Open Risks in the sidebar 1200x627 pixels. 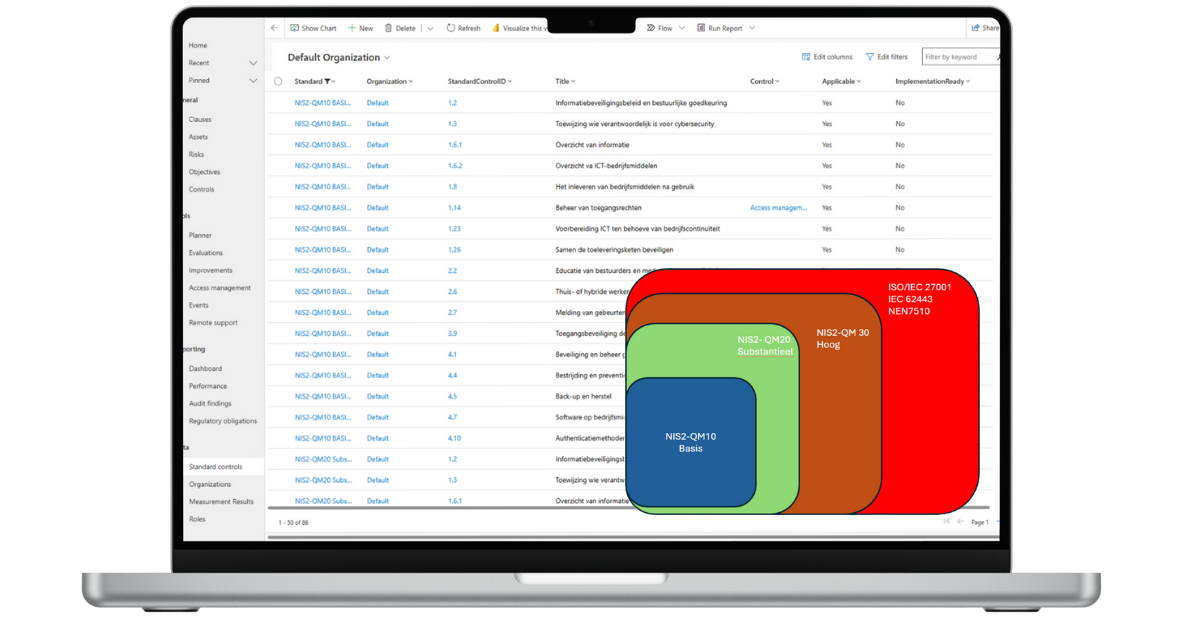point(196,154)
